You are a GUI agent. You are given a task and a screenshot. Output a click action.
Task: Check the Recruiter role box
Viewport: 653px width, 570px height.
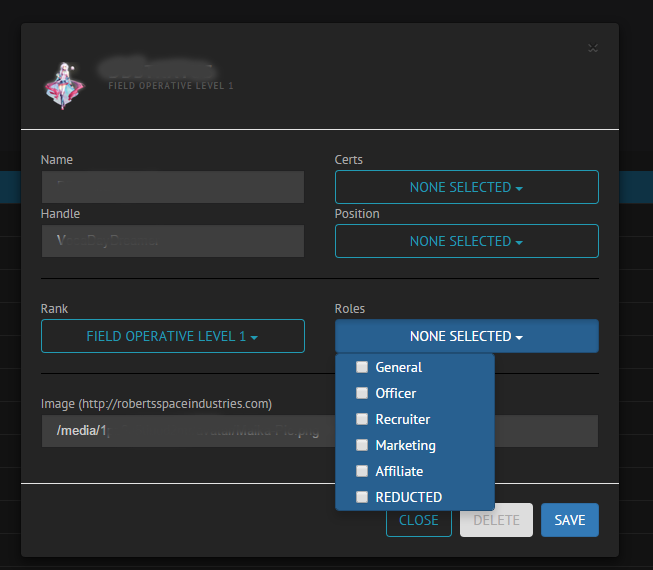tap(362, 419)
